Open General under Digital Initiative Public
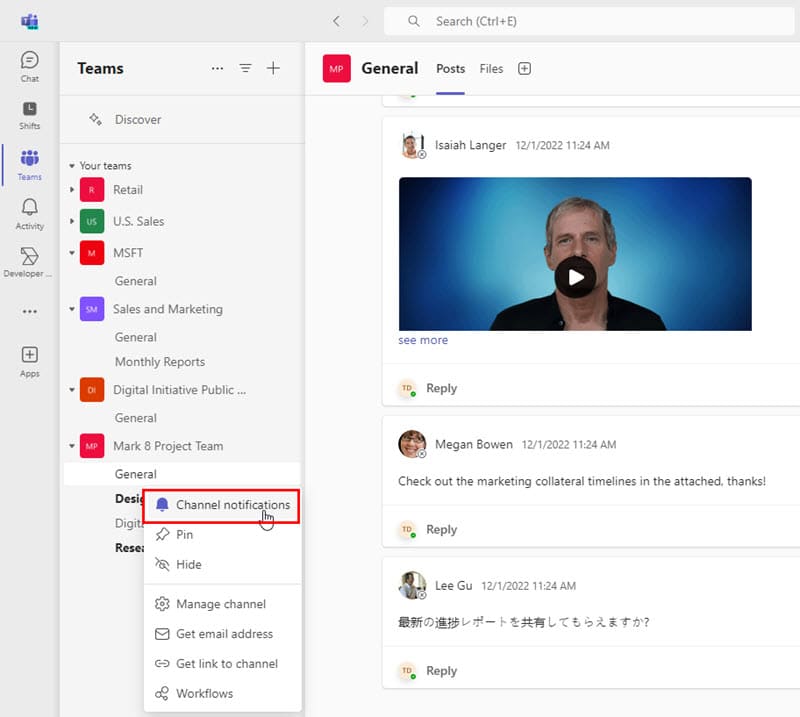800x717 pixels. (136, 418)
